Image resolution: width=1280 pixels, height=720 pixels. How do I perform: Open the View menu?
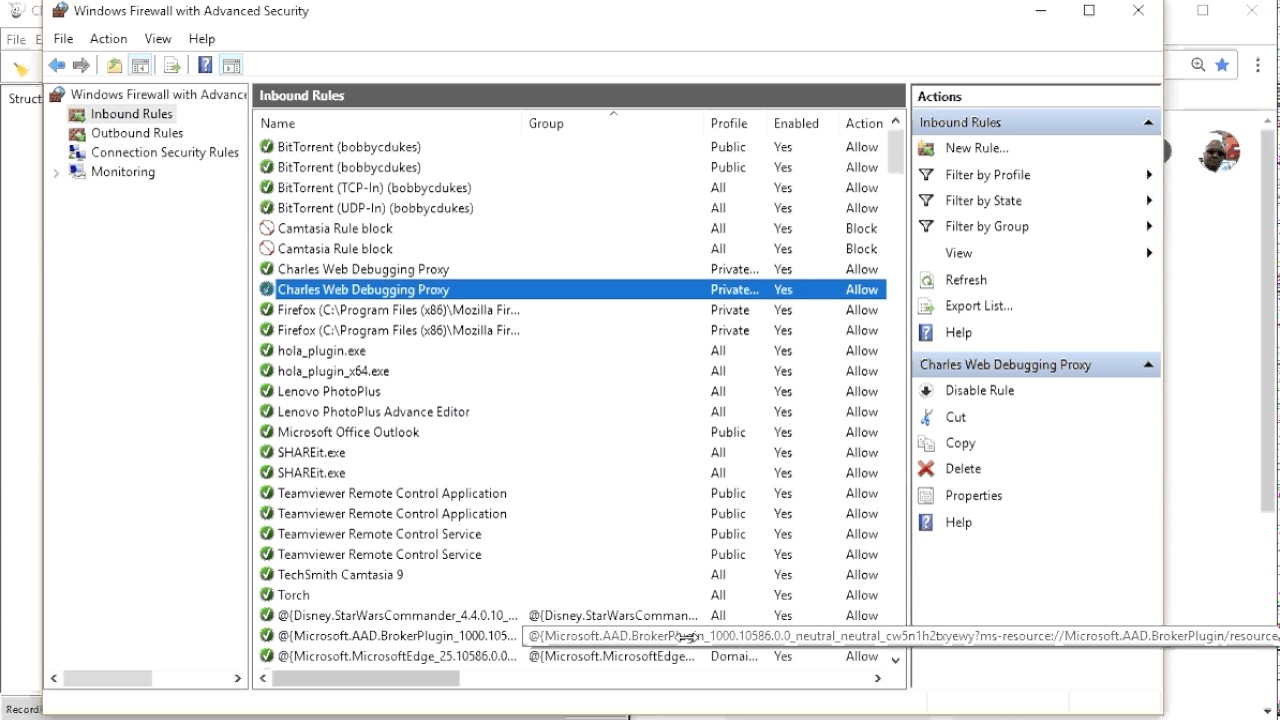click(x=158, y=38)
